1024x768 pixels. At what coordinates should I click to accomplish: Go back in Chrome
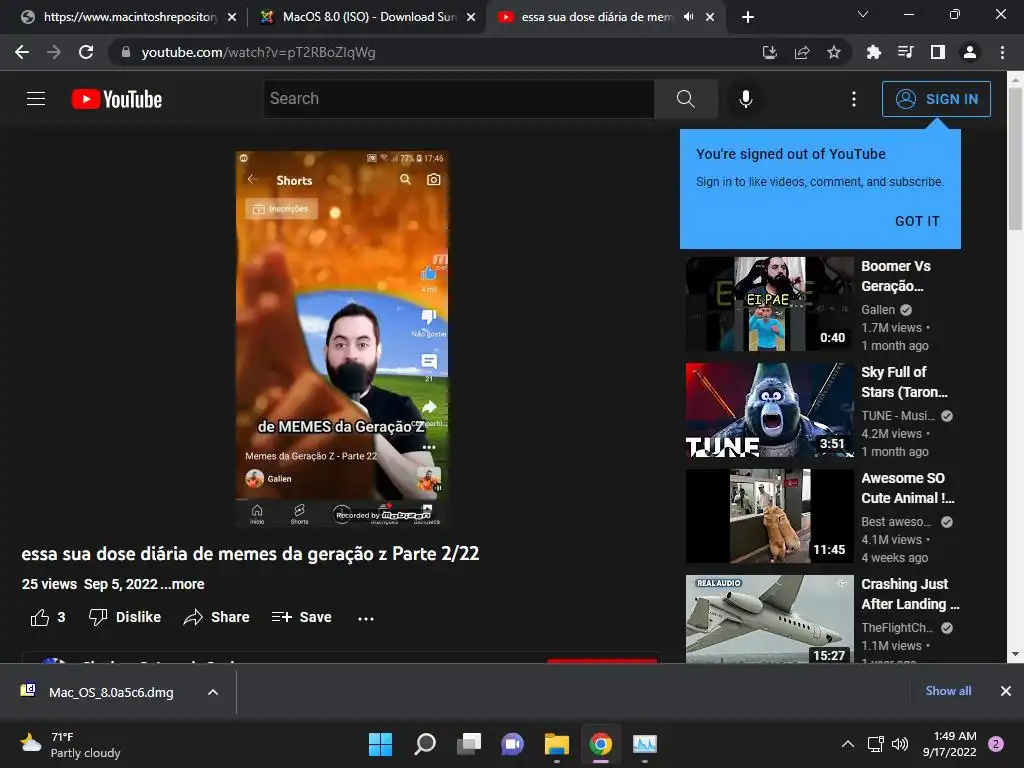point(22,52)
